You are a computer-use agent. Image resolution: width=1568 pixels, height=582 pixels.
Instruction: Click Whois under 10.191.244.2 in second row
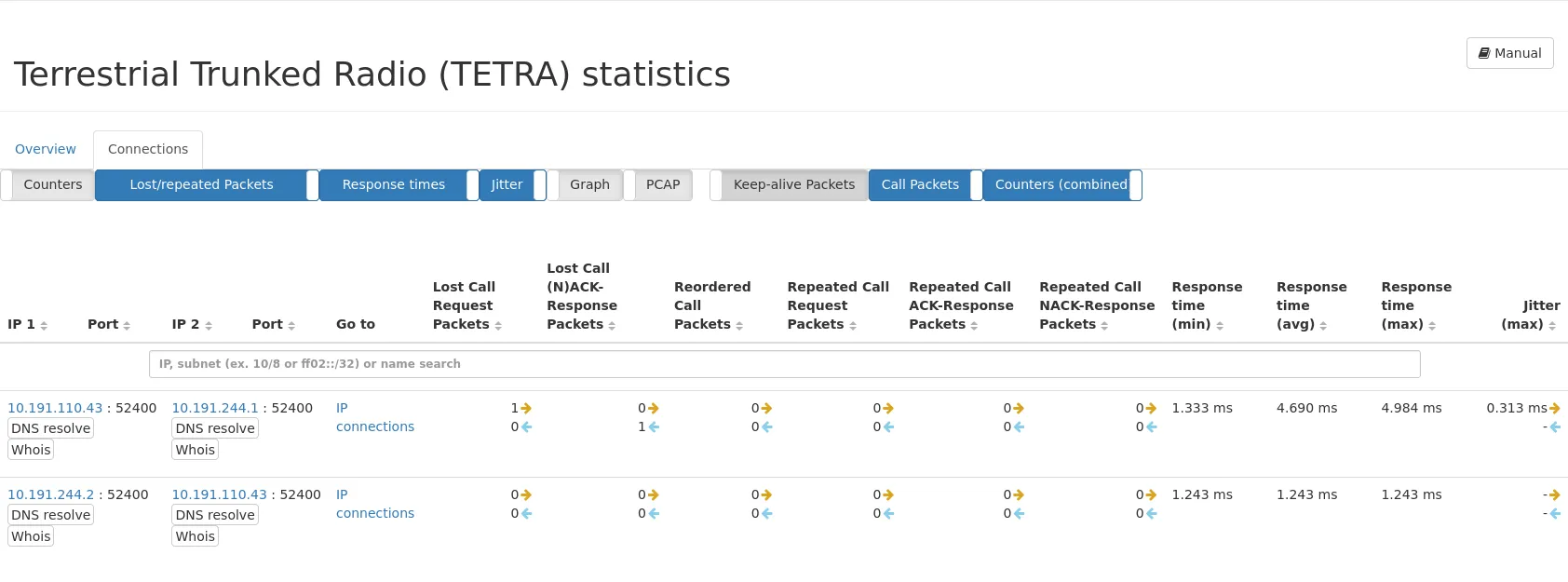pyautogui.click(x=31, y=536)
